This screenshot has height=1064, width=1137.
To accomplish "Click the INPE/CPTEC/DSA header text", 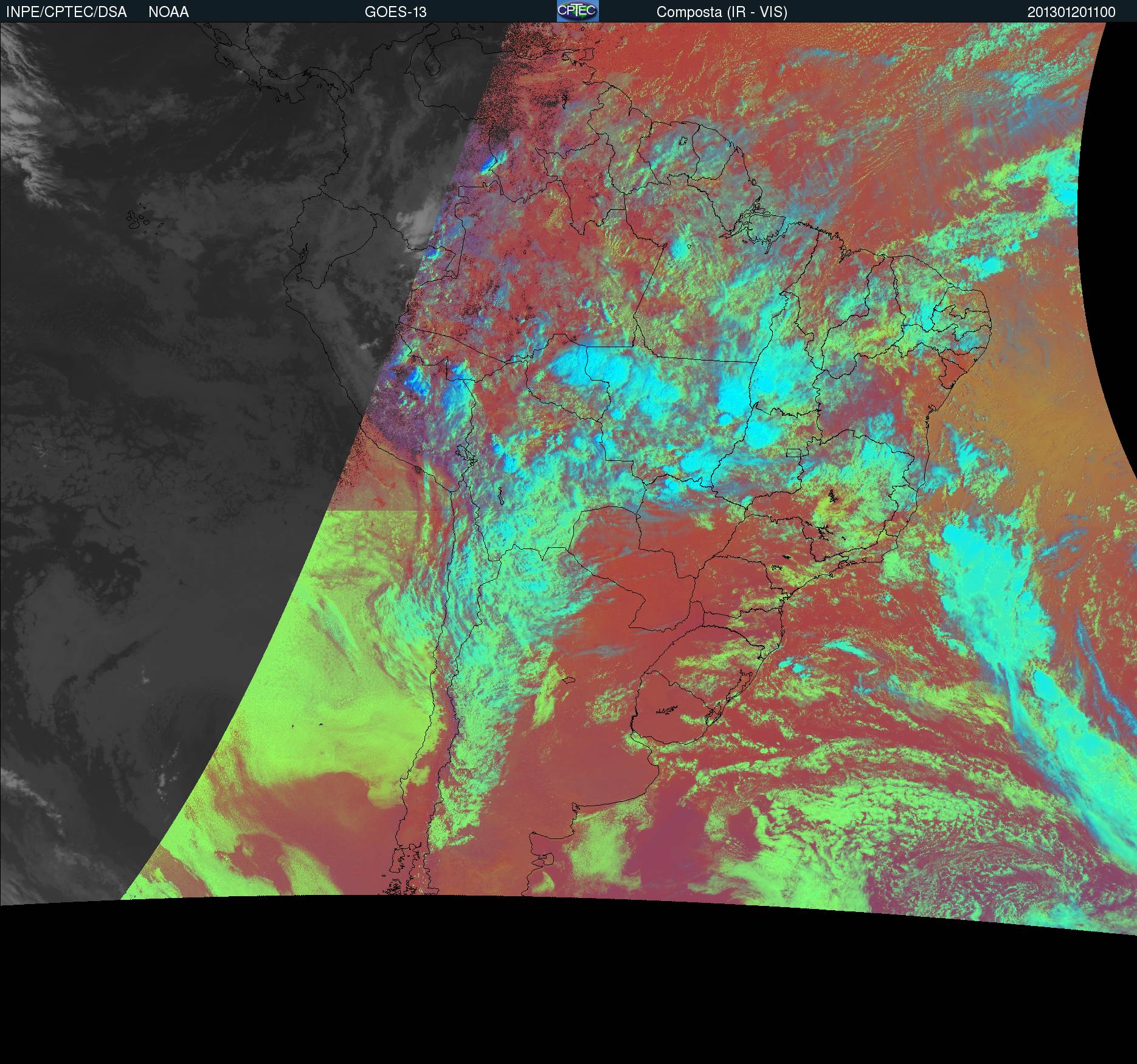I will (66, 12).
